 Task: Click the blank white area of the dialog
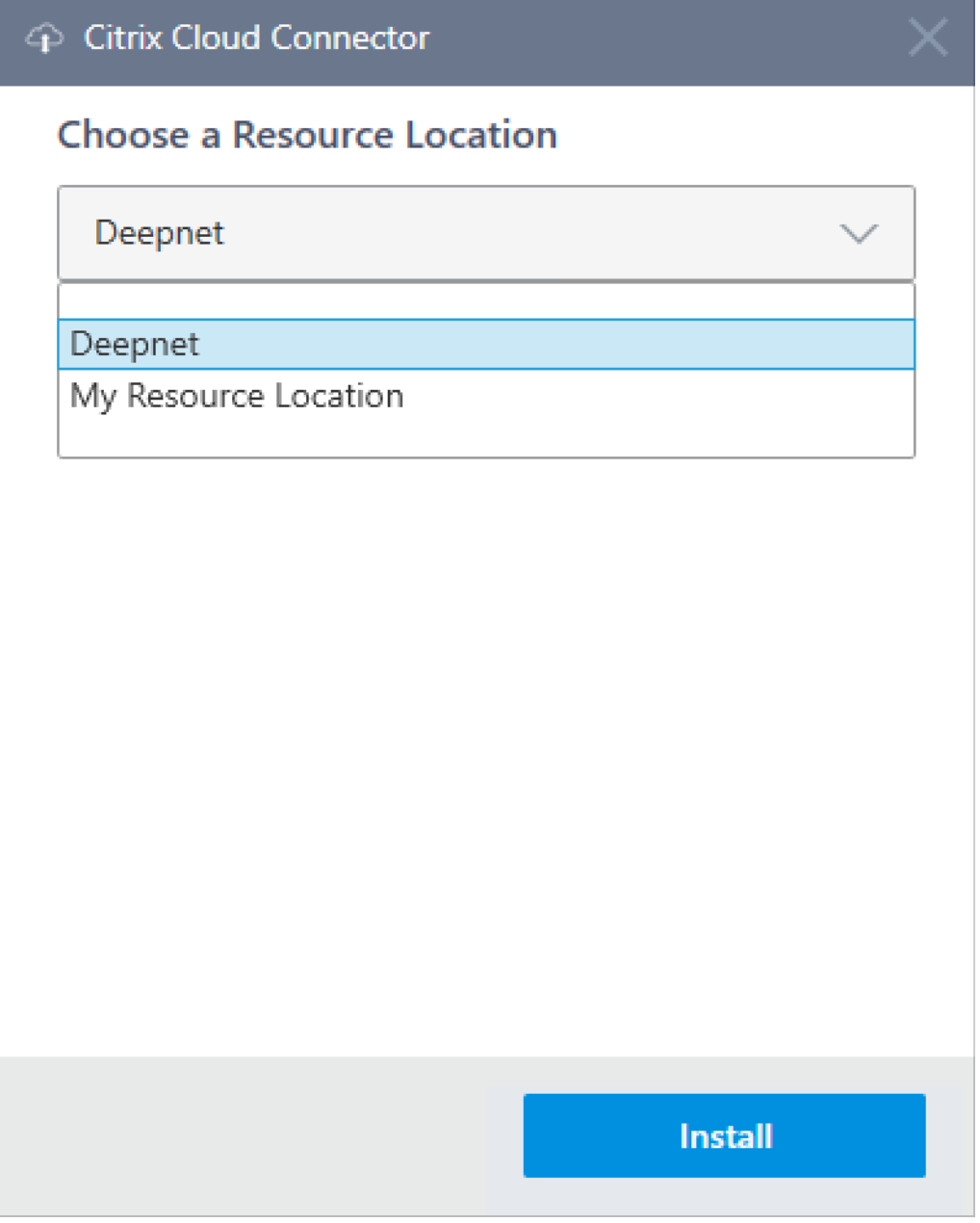[x=486, y=751]
